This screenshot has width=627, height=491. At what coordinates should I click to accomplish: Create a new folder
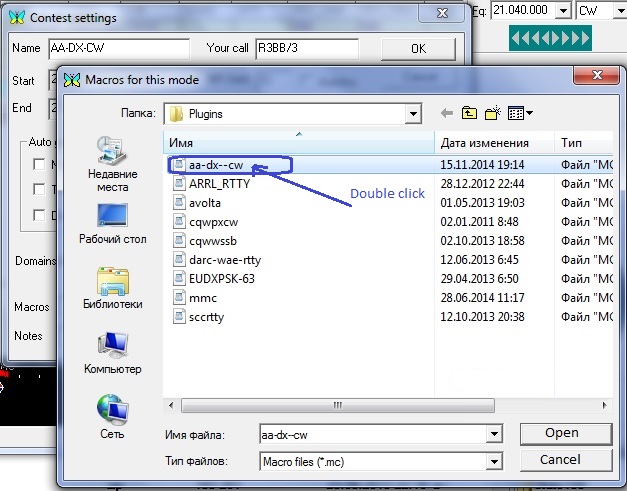[493, 114]
